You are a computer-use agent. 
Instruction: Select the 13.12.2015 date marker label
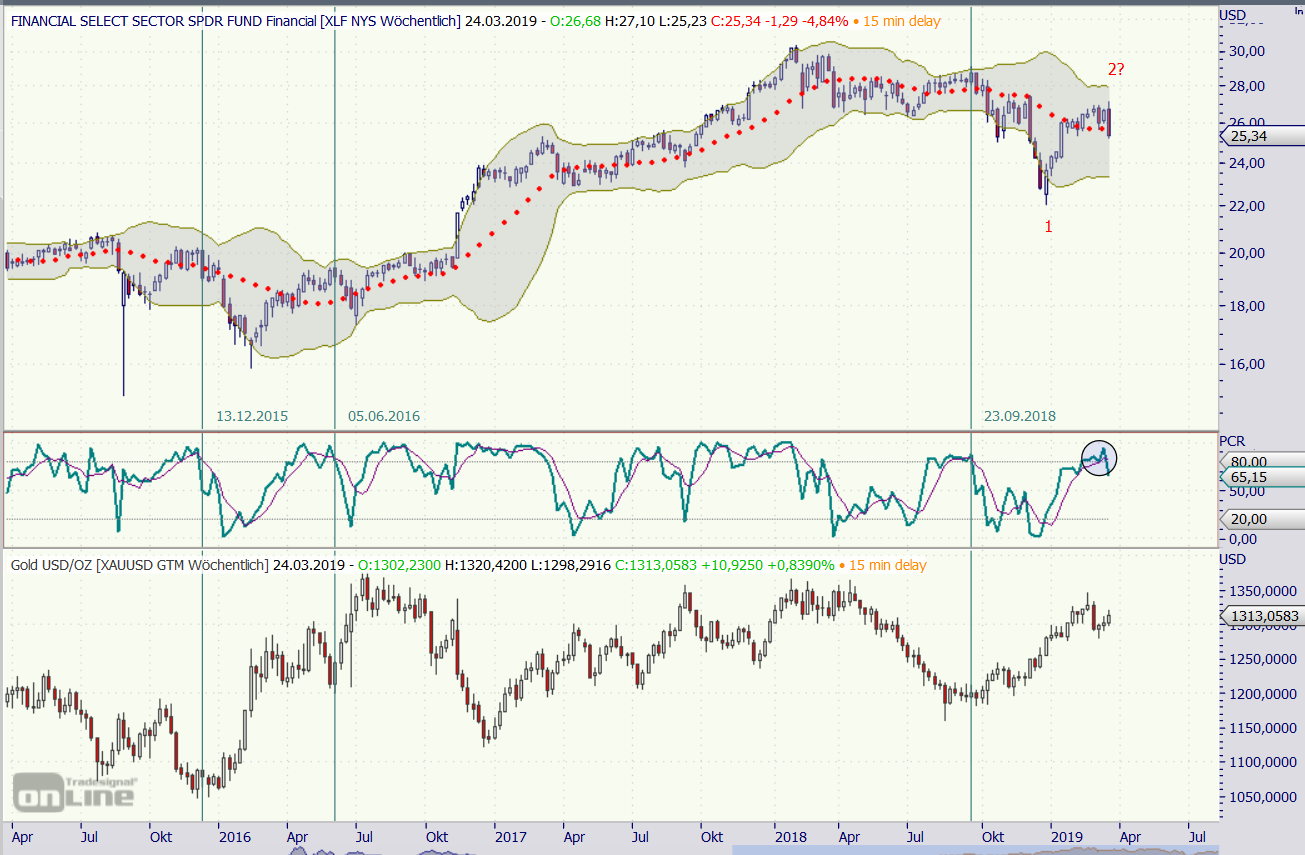250,416
